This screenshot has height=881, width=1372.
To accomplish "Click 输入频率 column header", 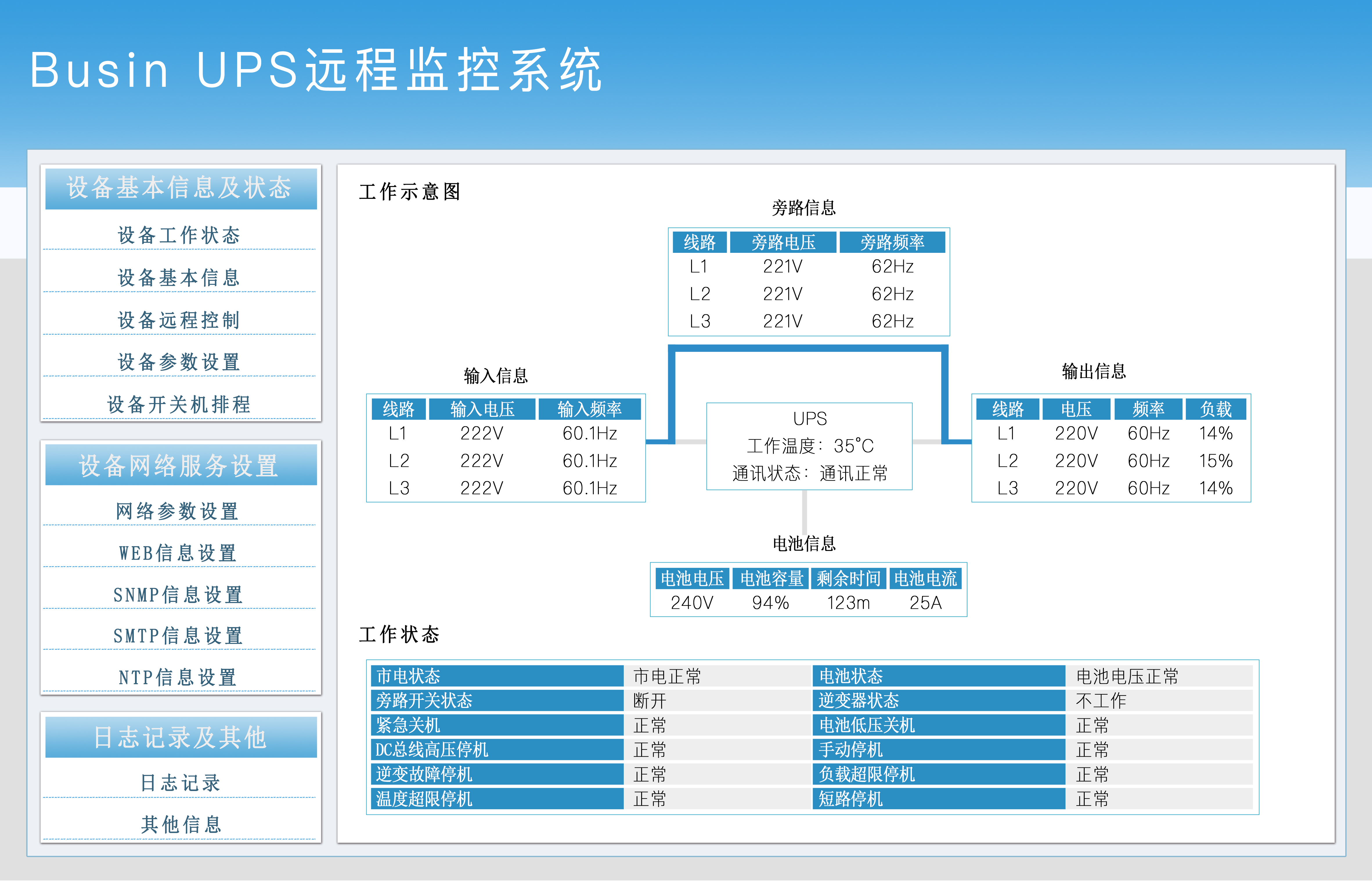I will 589,409.
